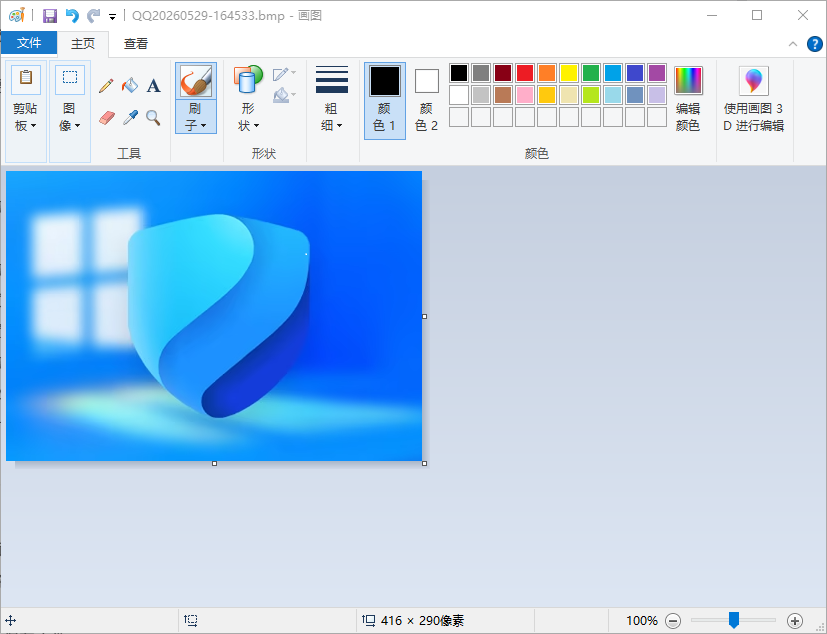
Task: Switch to the 主页 home tab
Action: [x=83, y=44]
